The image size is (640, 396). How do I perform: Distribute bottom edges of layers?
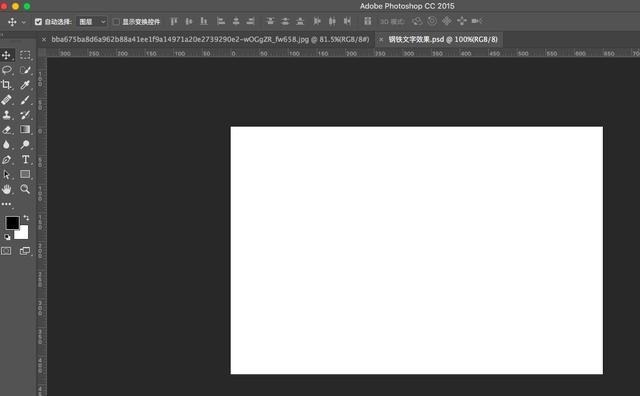coord(300,21)
